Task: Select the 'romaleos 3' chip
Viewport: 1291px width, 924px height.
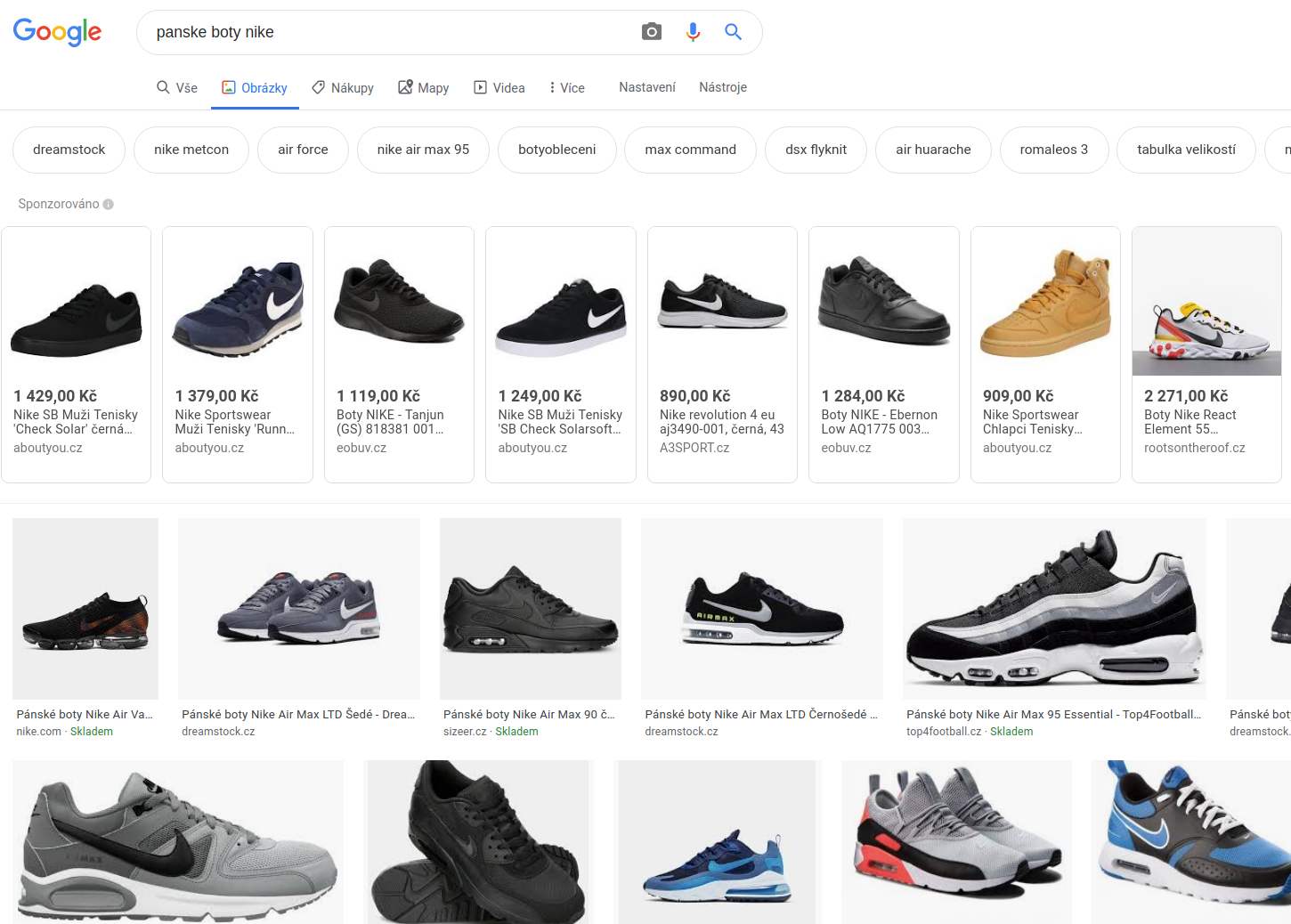Action: pos(1054,150)
